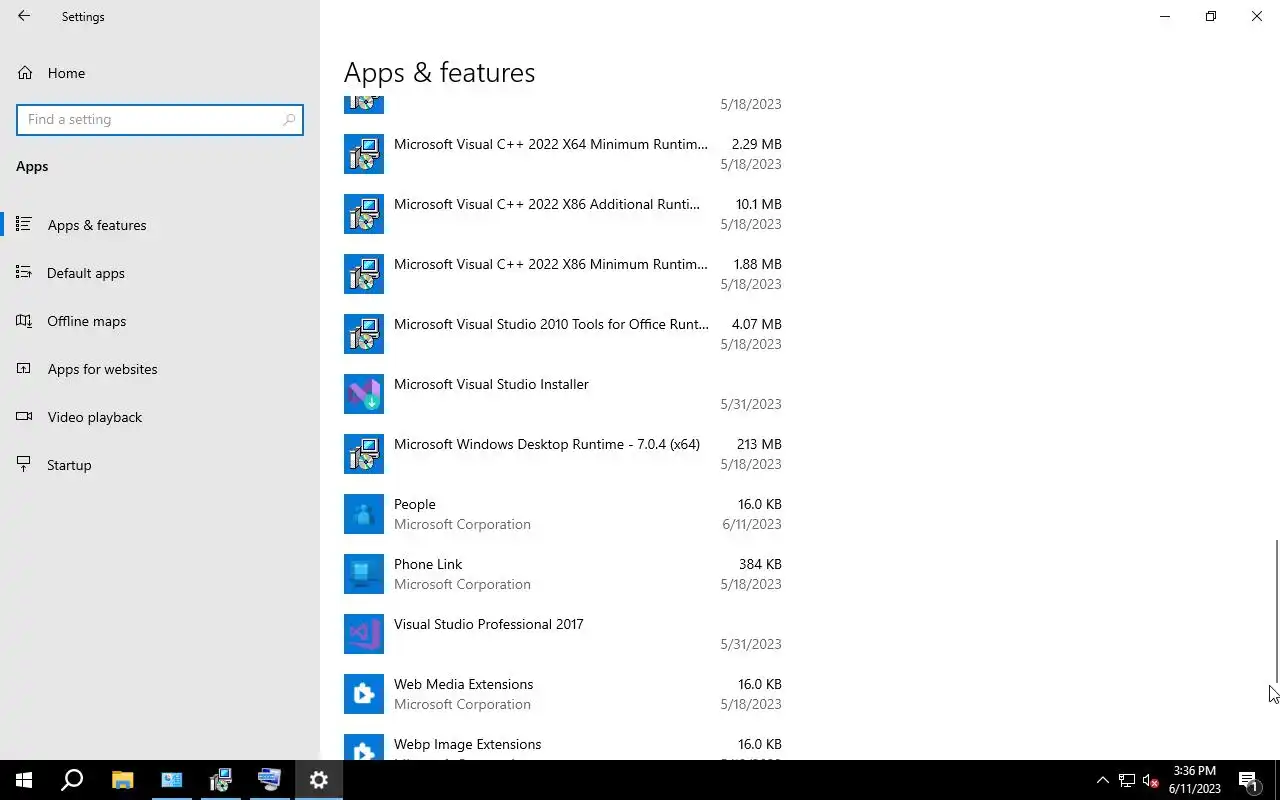Click the Visual Studio Installer icon
The image size is (1280, 800).
[x=364, y=394]
